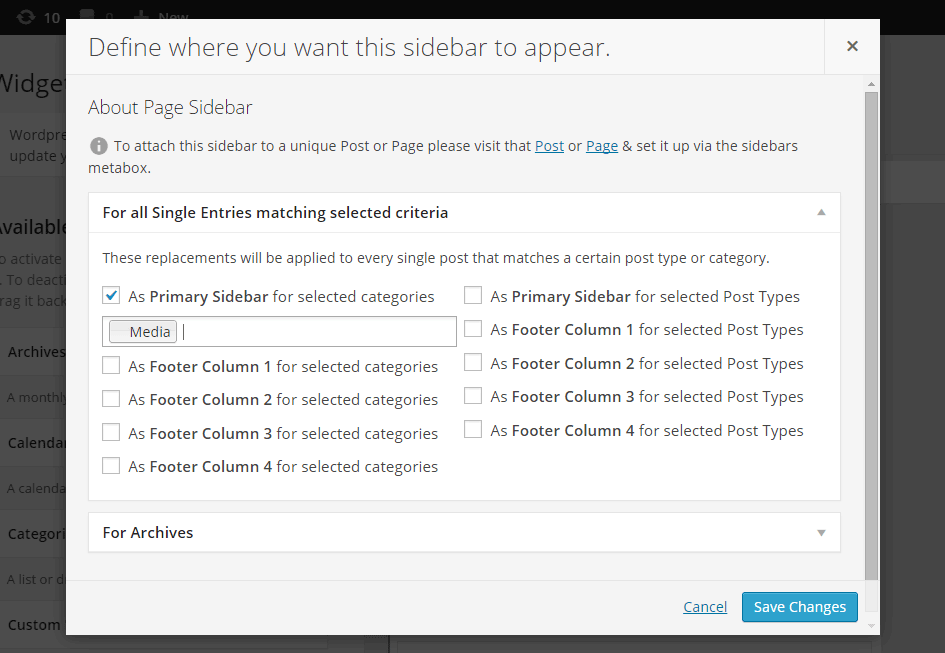The width and height of the screenshot is (945, 653).
Task: Click the category selection input field
Action: pos(300,331)
